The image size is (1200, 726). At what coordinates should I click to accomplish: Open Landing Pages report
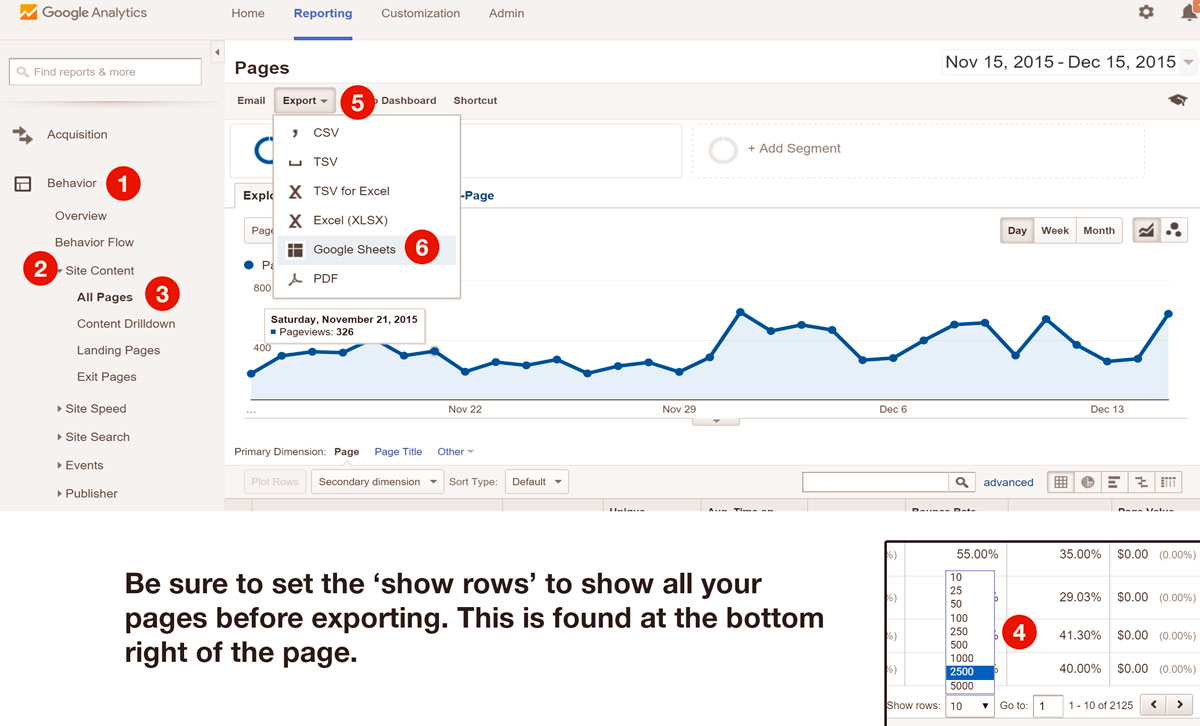click(118, 350)
